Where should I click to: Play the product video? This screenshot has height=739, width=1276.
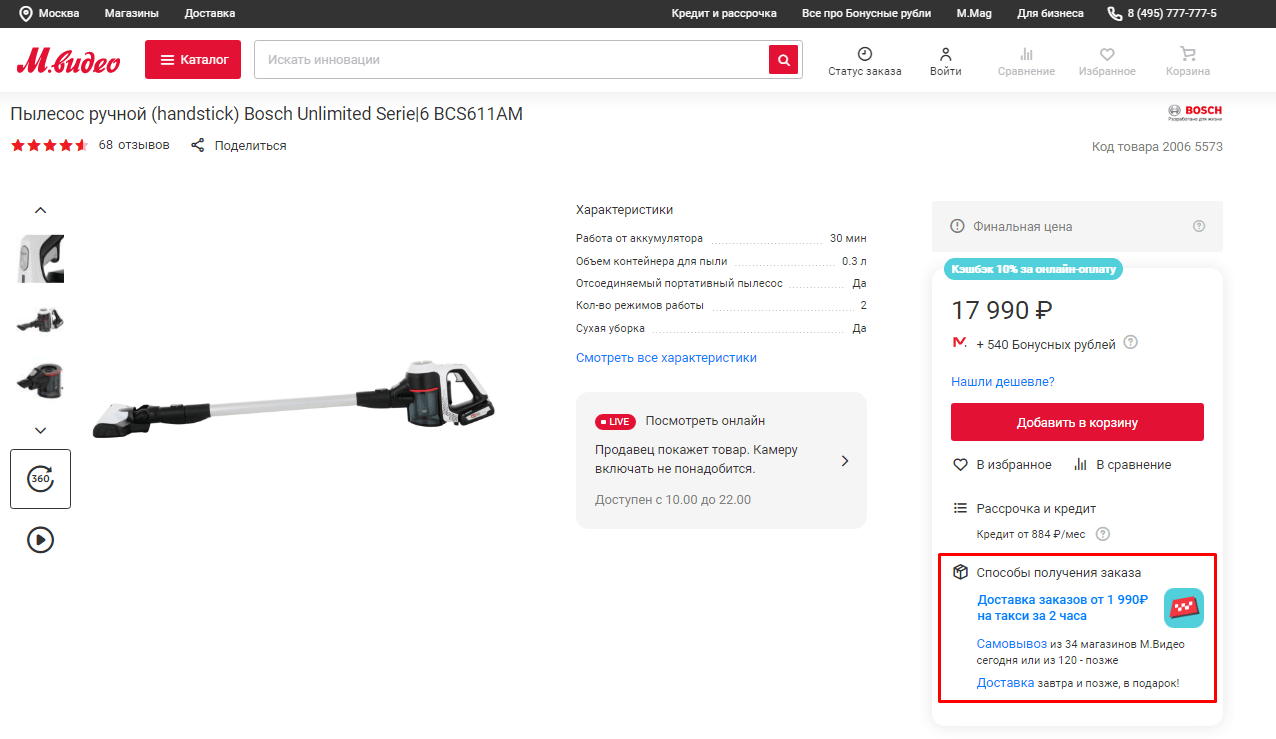point(41,540)
